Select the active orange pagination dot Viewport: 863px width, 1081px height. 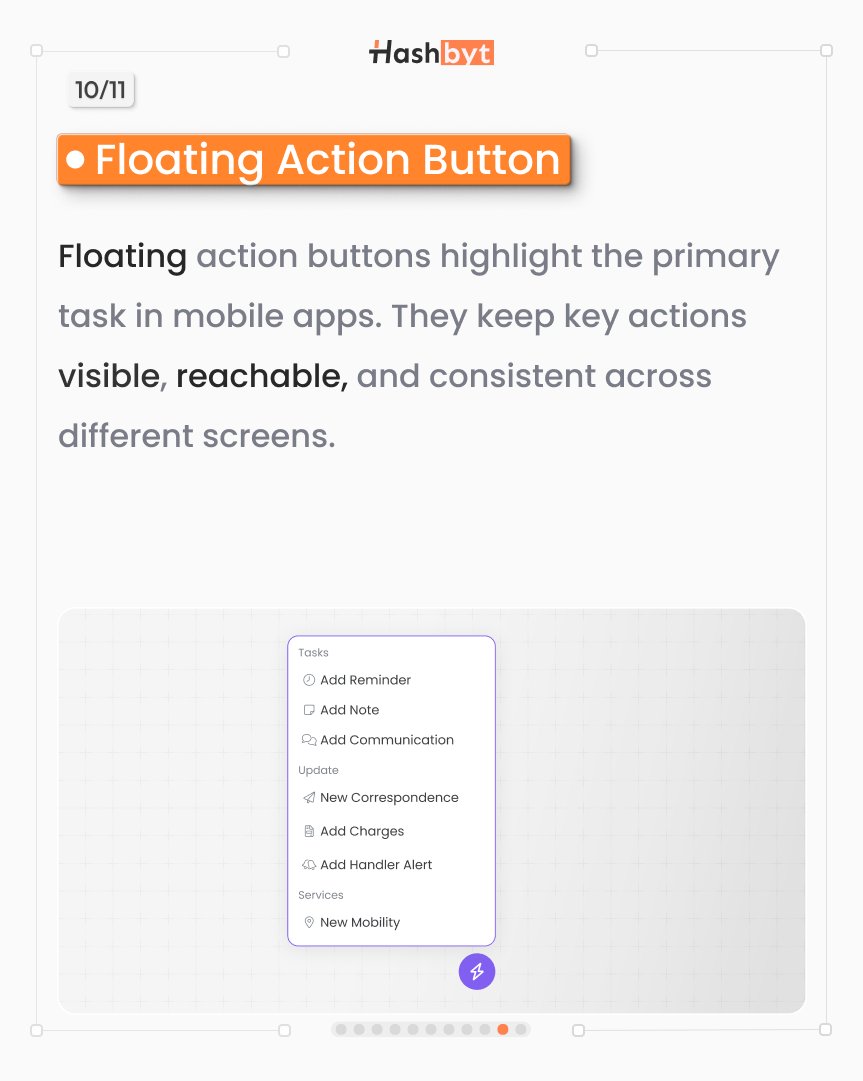(503, 1029)
